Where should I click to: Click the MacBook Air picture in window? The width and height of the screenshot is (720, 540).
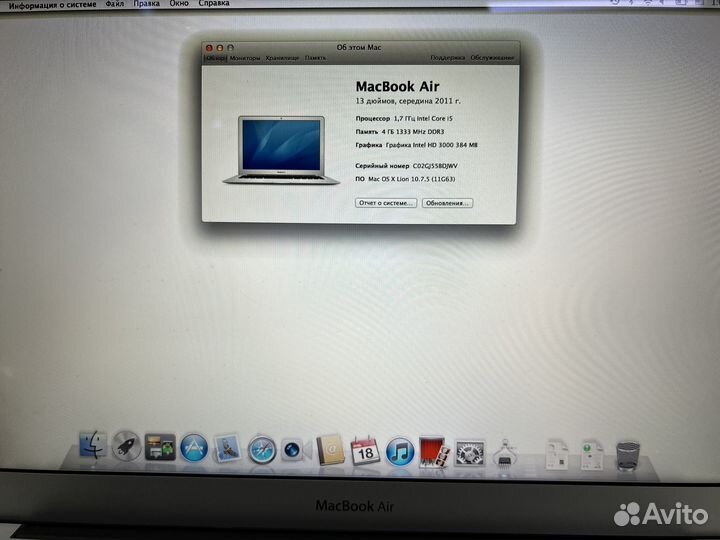(x=281, y=150)
